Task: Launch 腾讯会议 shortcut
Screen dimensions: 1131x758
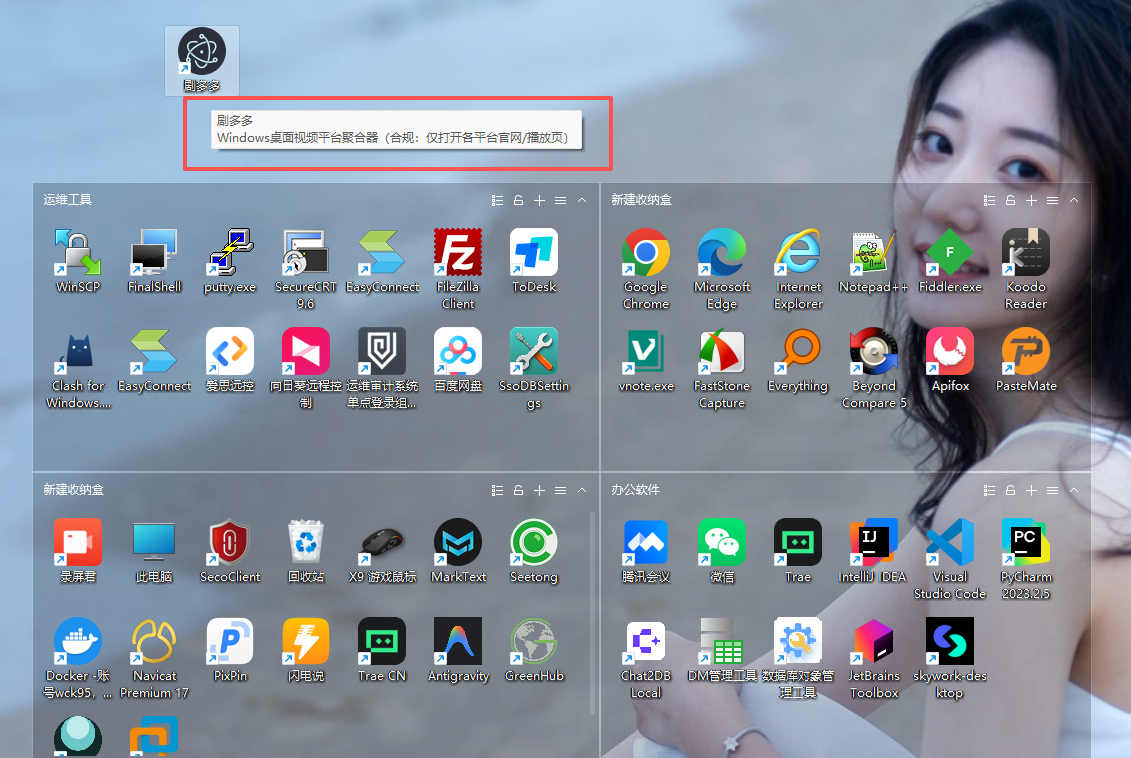Action: coord(646,551)
